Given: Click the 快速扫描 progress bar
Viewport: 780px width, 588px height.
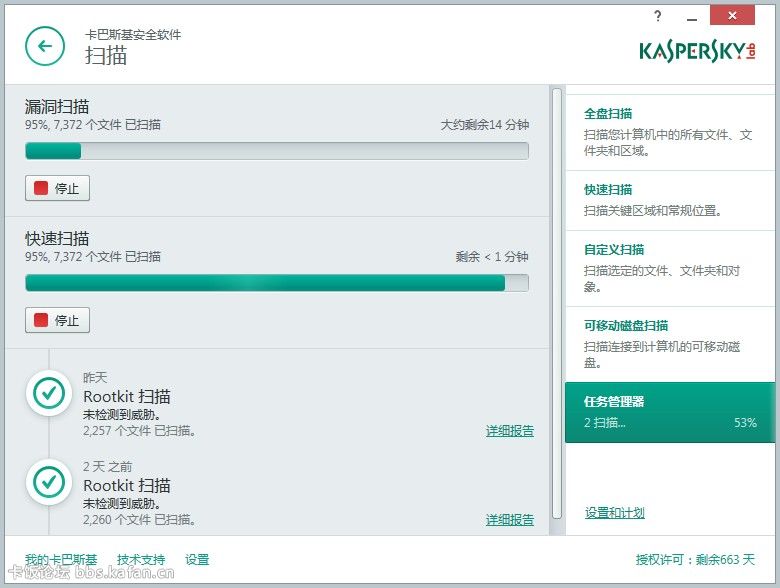Looking at the screenshot, I should (x=277, y=283).
